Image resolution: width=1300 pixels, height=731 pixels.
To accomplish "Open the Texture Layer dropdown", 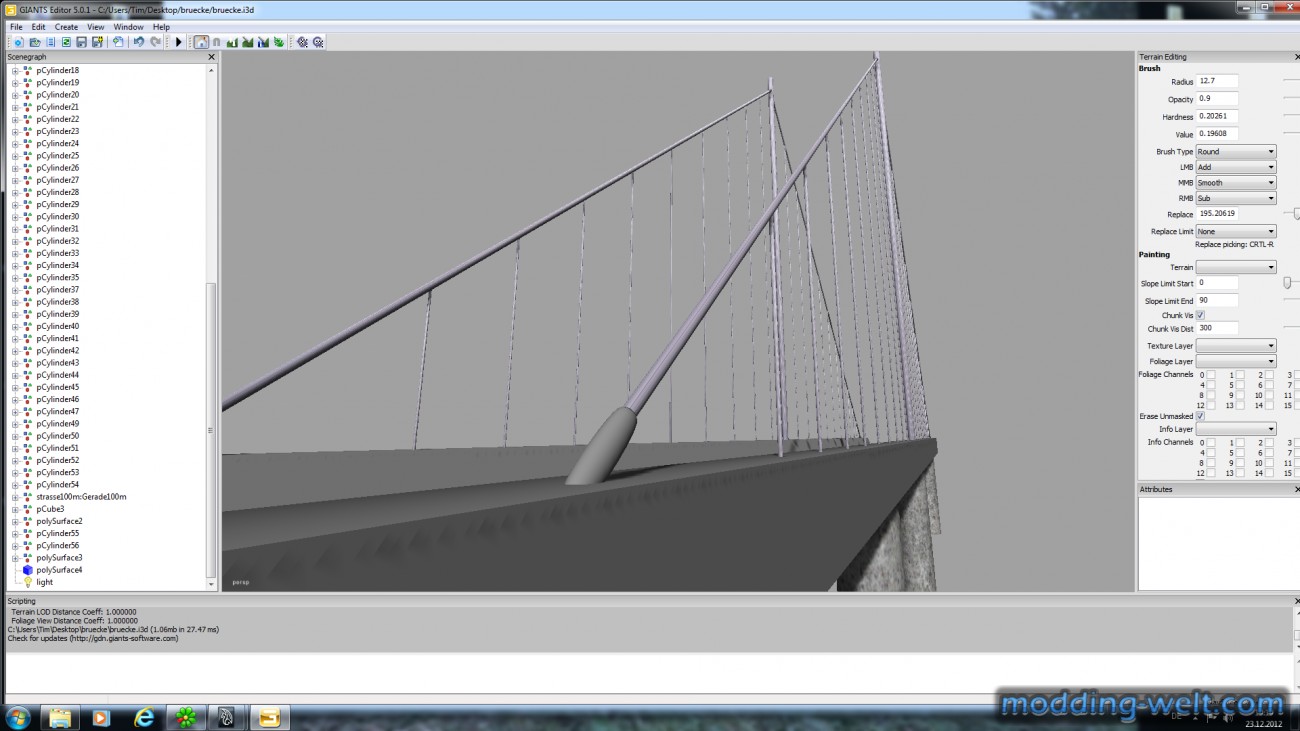I will [x=1236, y=346].
